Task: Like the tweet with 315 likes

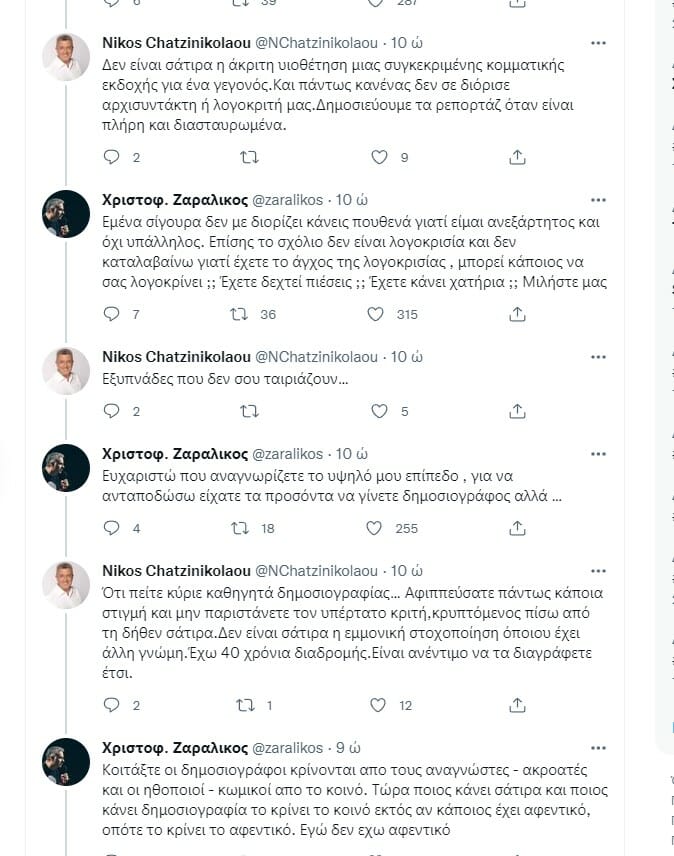Action: tap(376, 314)
